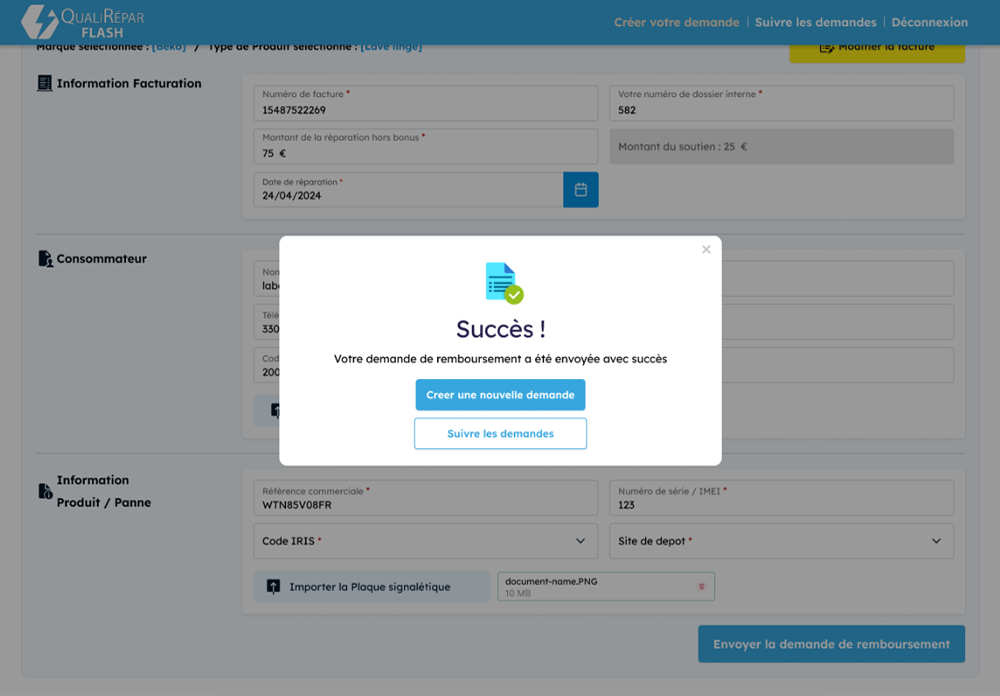
Task: Open the repair date calendar picker
Action: pos(580,190)
